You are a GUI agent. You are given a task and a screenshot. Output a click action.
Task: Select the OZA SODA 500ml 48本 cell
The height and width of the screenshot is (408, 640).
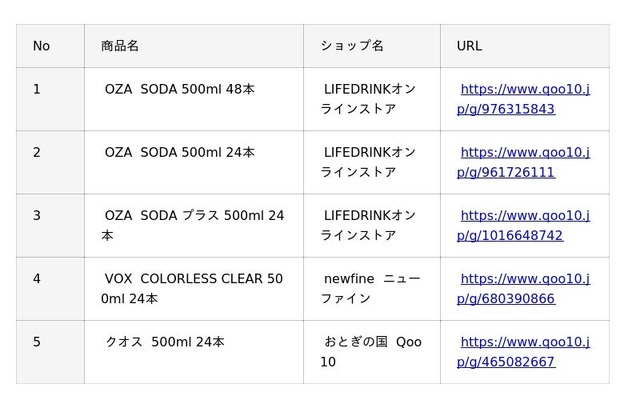(x=194, y=99)
